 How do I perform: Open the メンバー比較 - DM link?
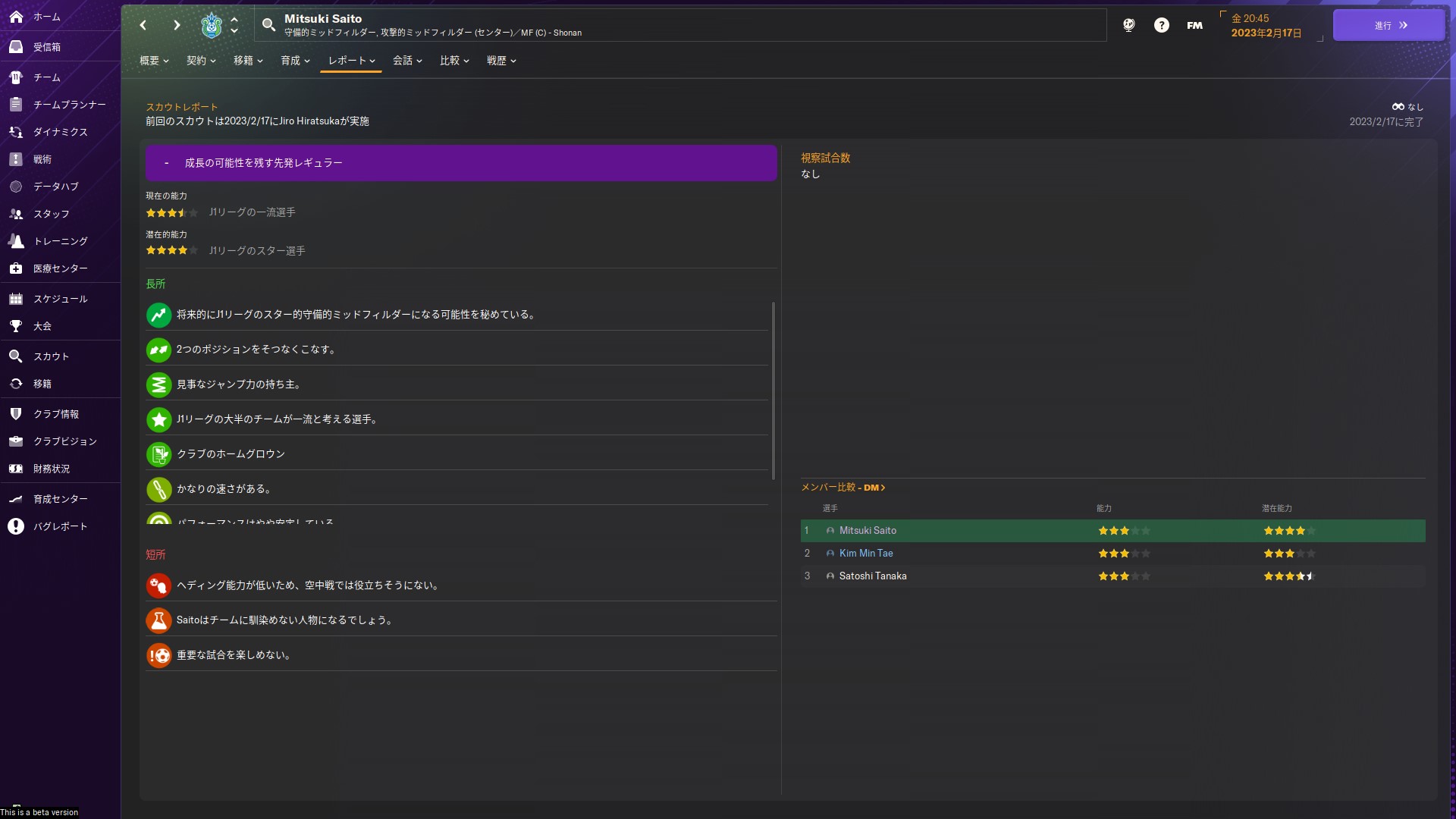click(x=843, y=488)
